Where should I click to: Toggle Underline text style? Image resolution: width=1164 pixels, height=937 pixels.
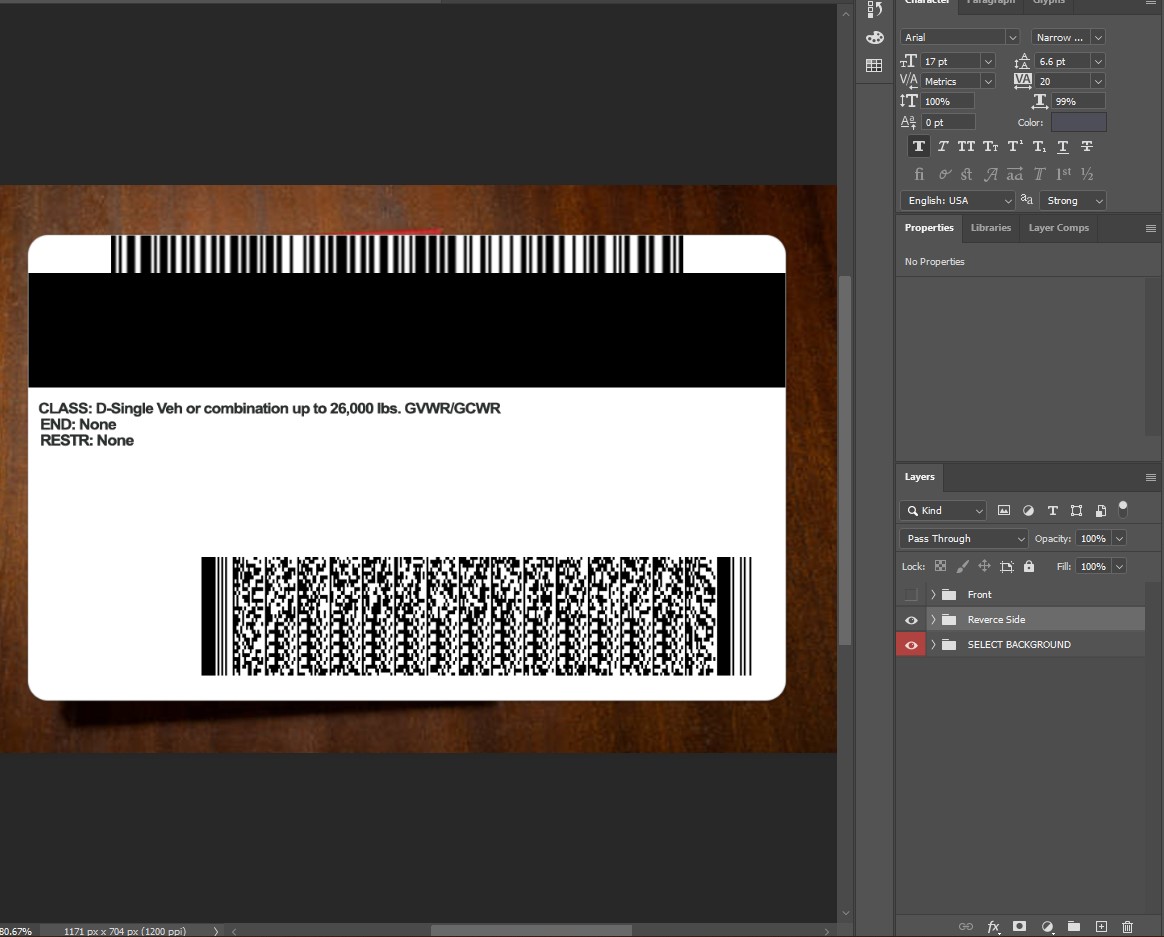(x=1063, y=146)
